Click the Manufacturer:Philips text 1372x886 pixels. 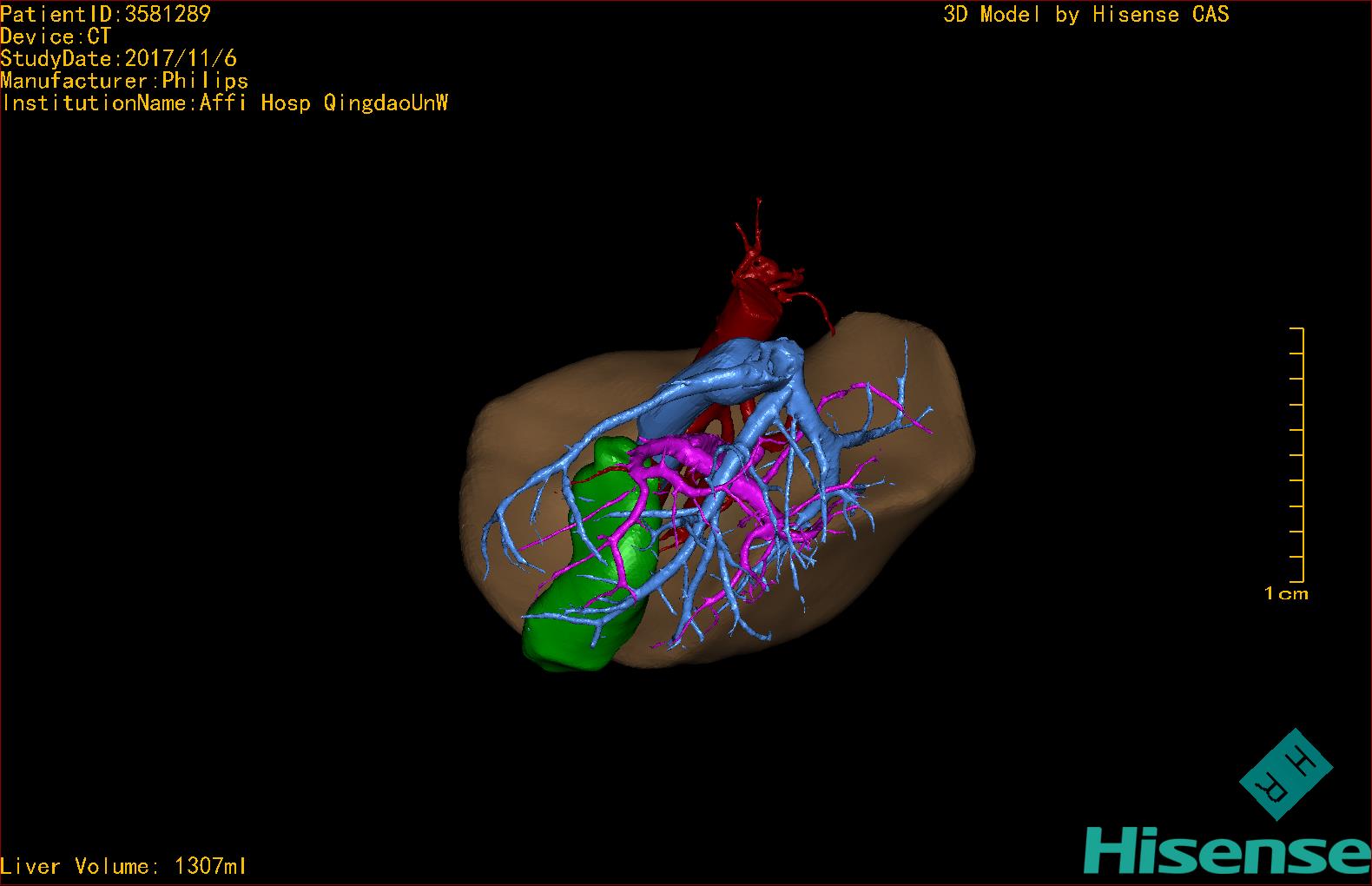point(124,82)
